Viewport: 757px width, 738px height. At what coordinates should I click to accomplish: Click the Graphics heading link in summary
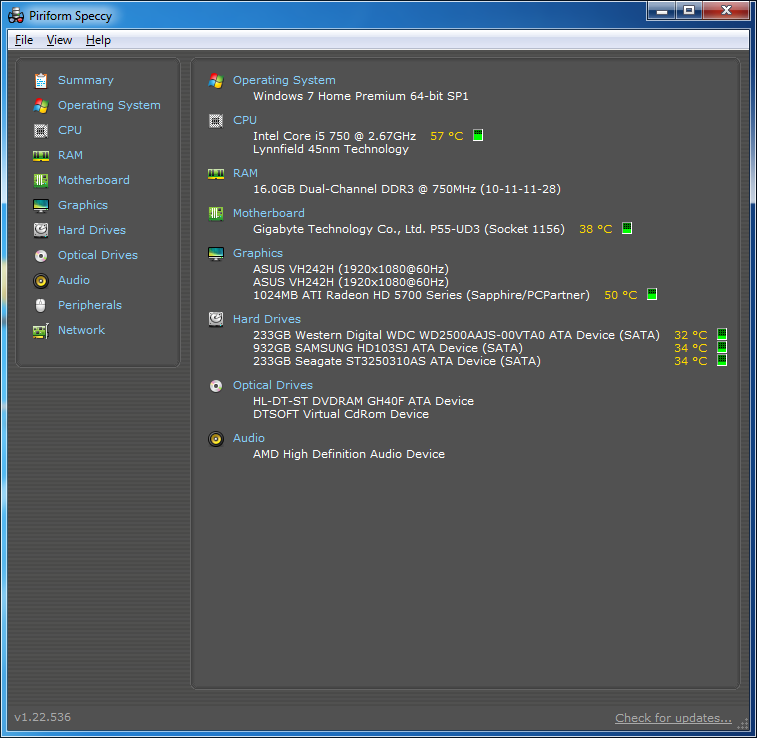(x=258, y=253)
